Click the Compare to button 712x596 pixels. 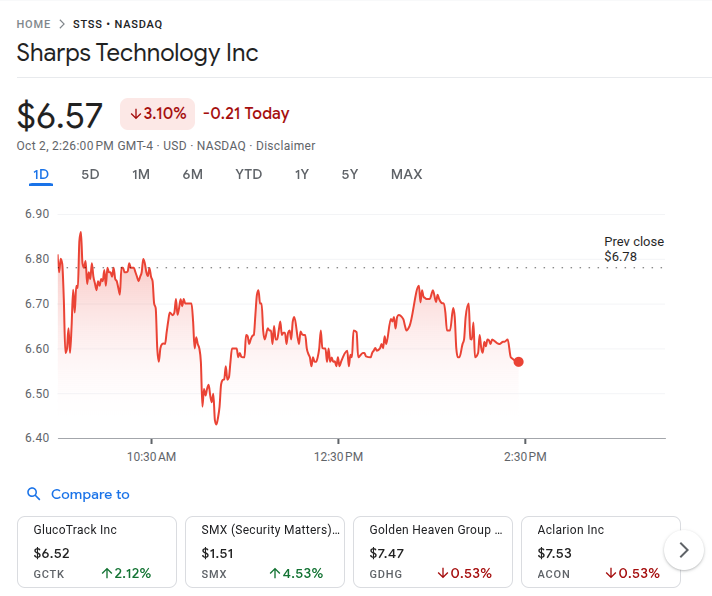pos(89,494)
